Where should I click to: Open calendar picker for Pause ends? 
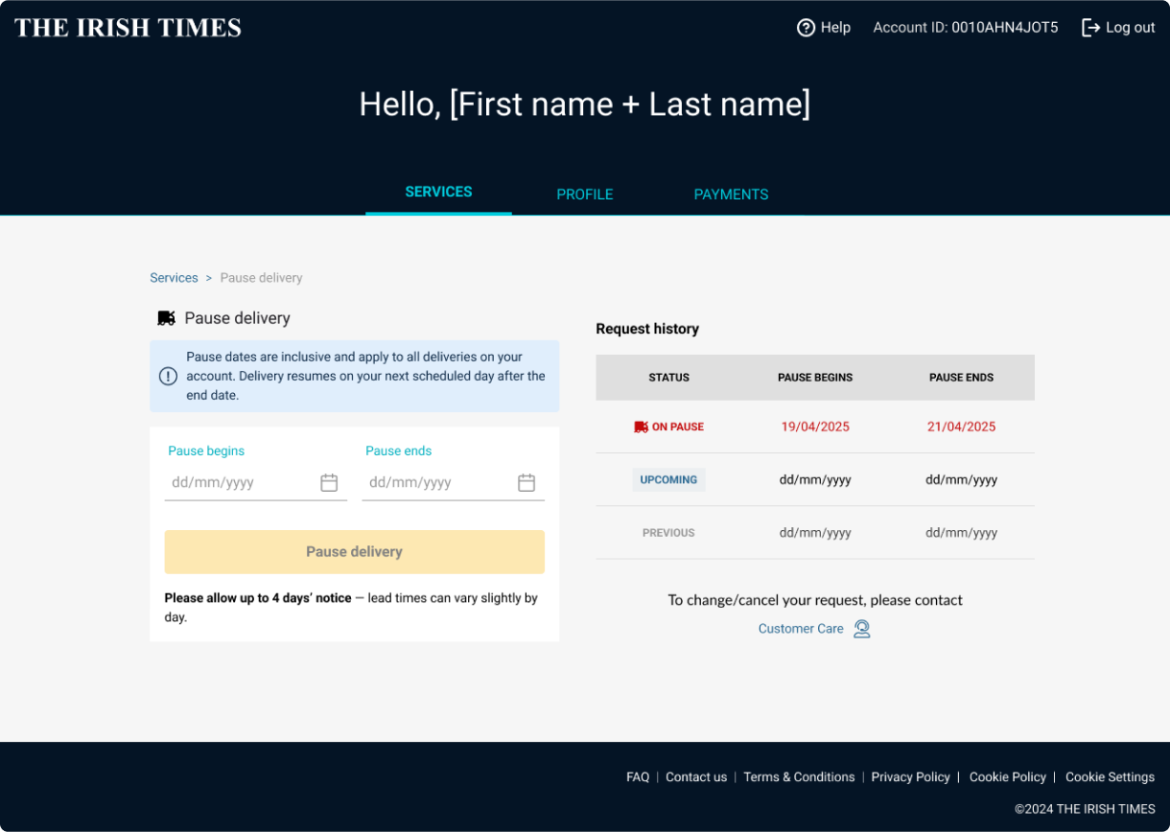tap(527, 483)
